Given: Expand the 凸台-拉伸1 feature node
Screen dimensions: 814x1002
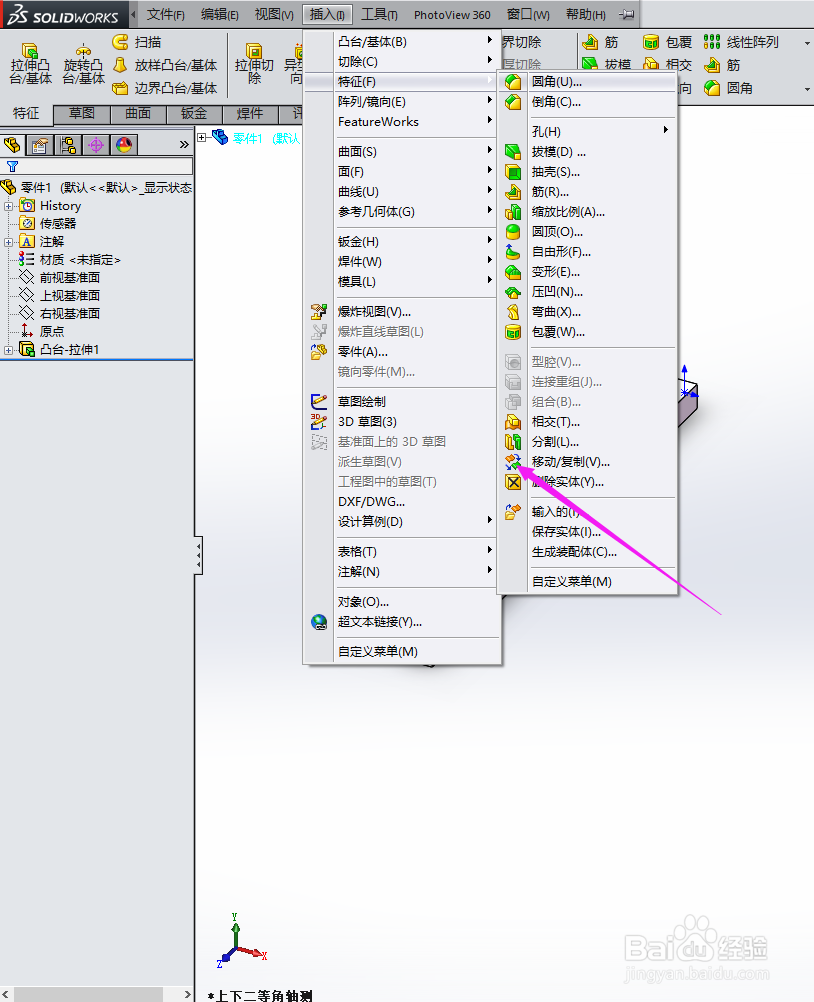Looking at the screenshot, I should 8,350.
